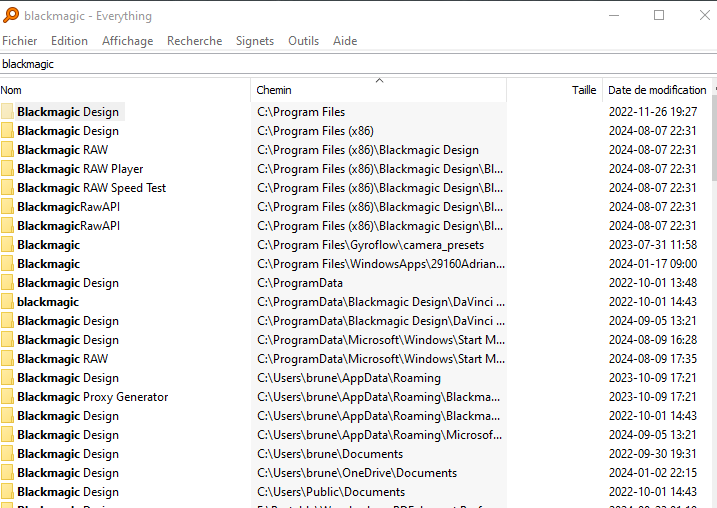Click folder icon of Blackmagic RAW Speed Test
The height and width of the screenshot is (508, 717).
pos(7,187)
